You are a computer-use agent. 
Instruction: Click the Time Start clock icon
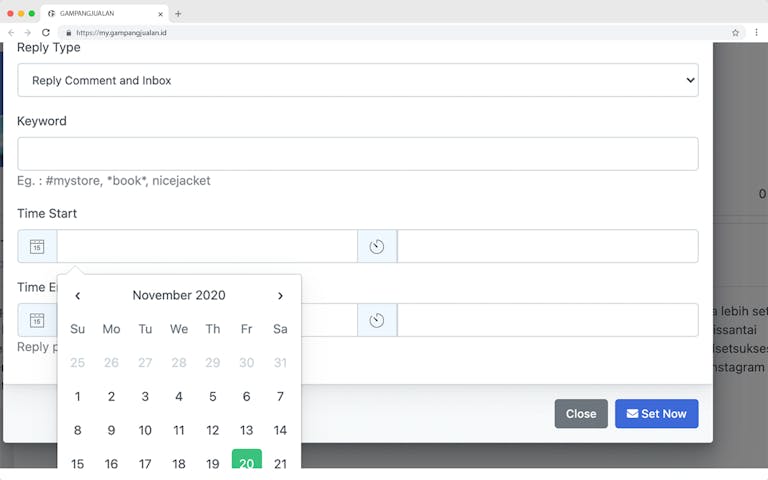click(x=377, y=246)
